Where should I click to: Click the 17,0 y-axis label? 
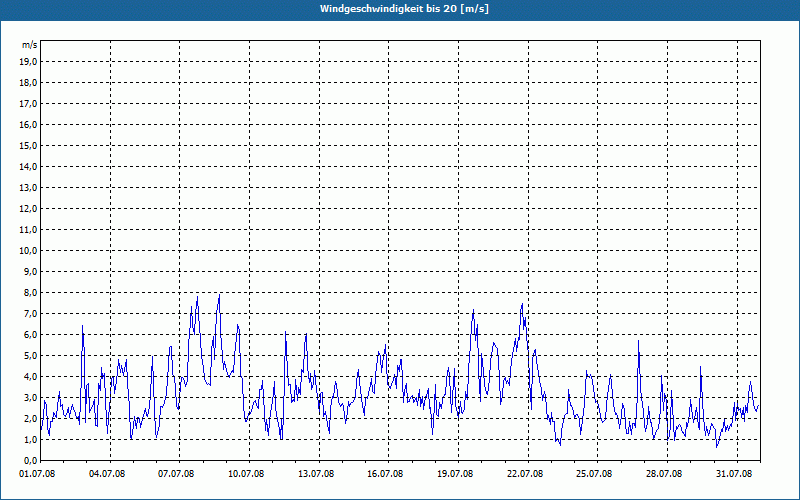click(29, 104)
